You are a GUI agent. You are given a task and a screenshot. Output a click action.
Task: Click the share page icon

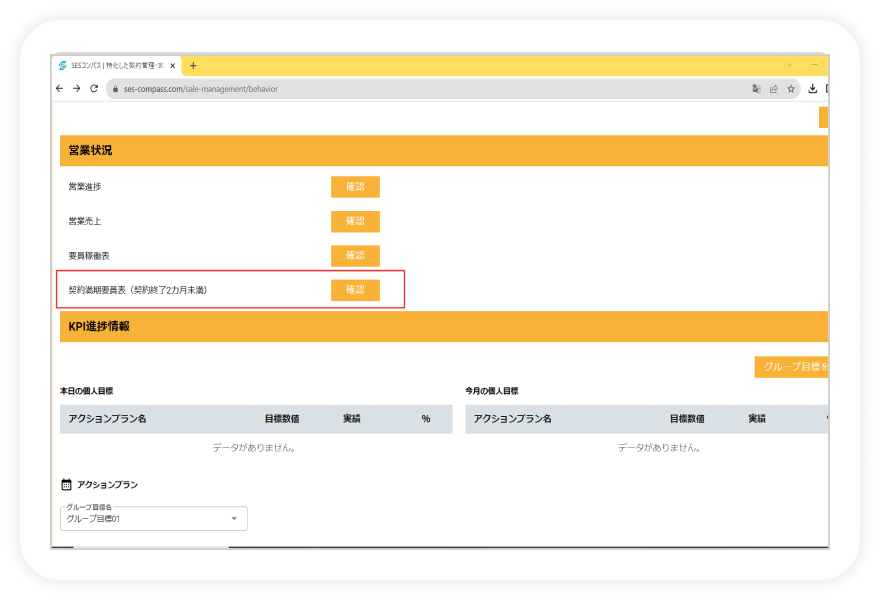click(774, 89)
